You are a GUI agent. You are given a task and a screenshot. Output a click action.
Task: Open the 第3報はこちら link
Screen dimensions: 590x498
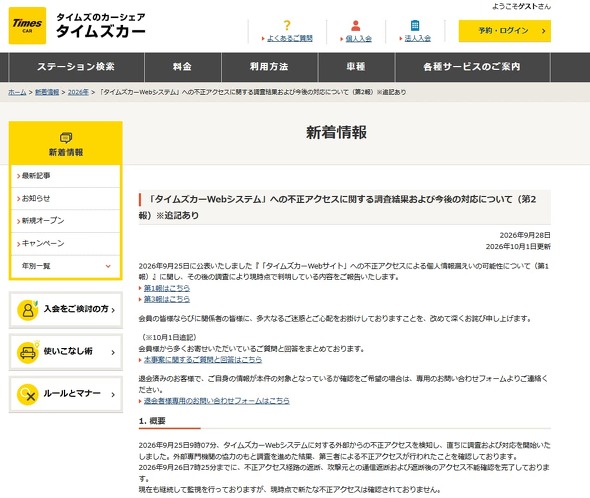(x=167, y=299)
